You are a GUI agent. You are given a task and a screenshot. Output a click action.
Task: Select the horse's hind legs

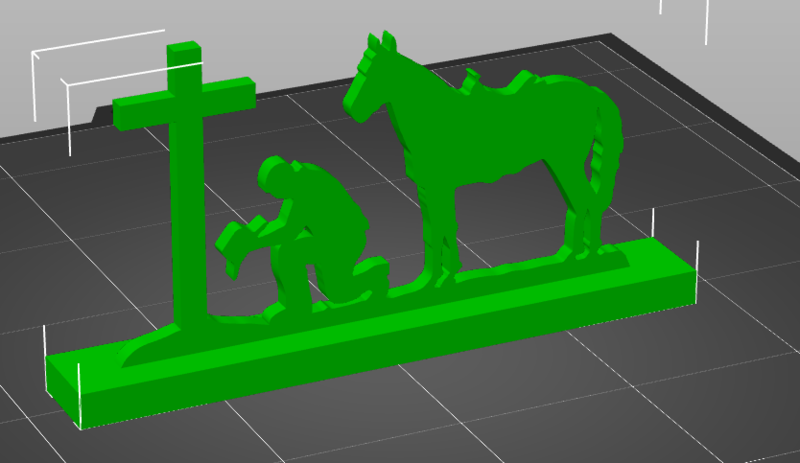tap(585, 215)
